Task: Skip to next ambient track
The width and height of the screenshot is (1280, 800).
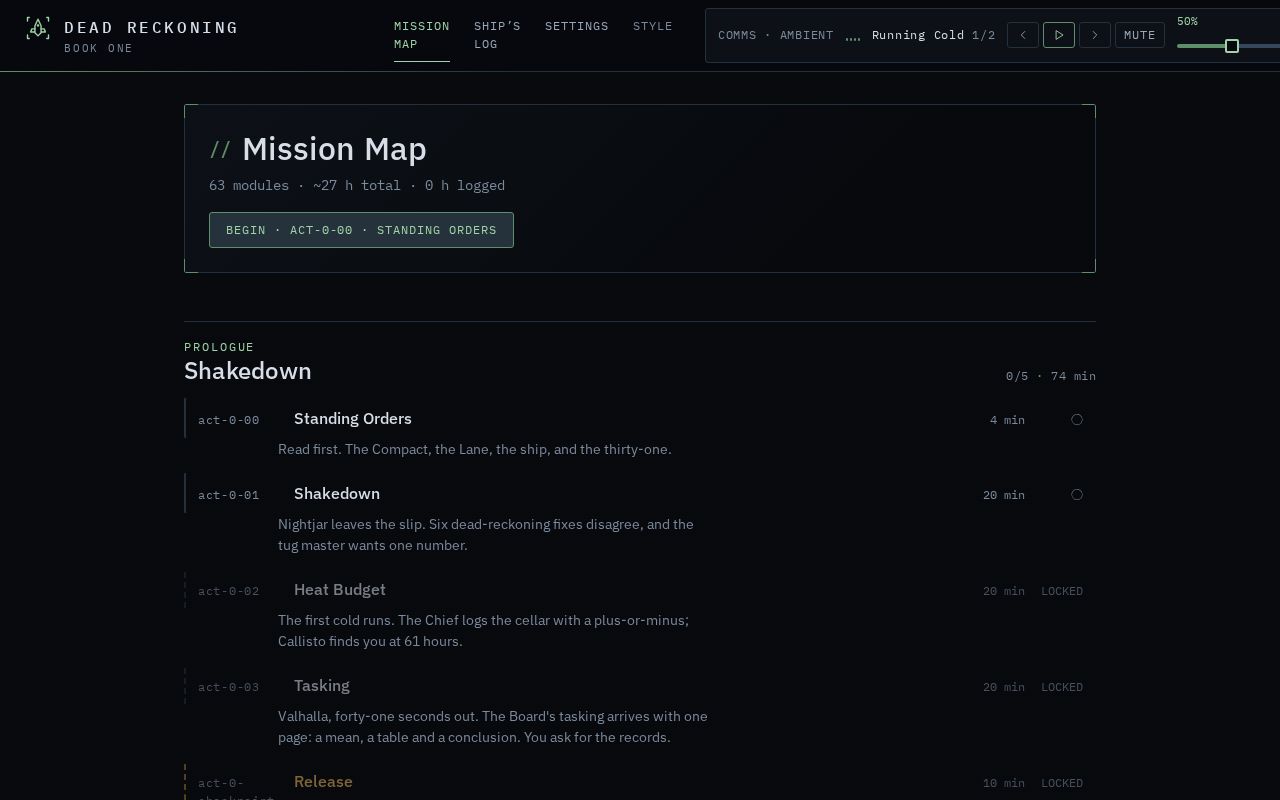Action: 1095,35
